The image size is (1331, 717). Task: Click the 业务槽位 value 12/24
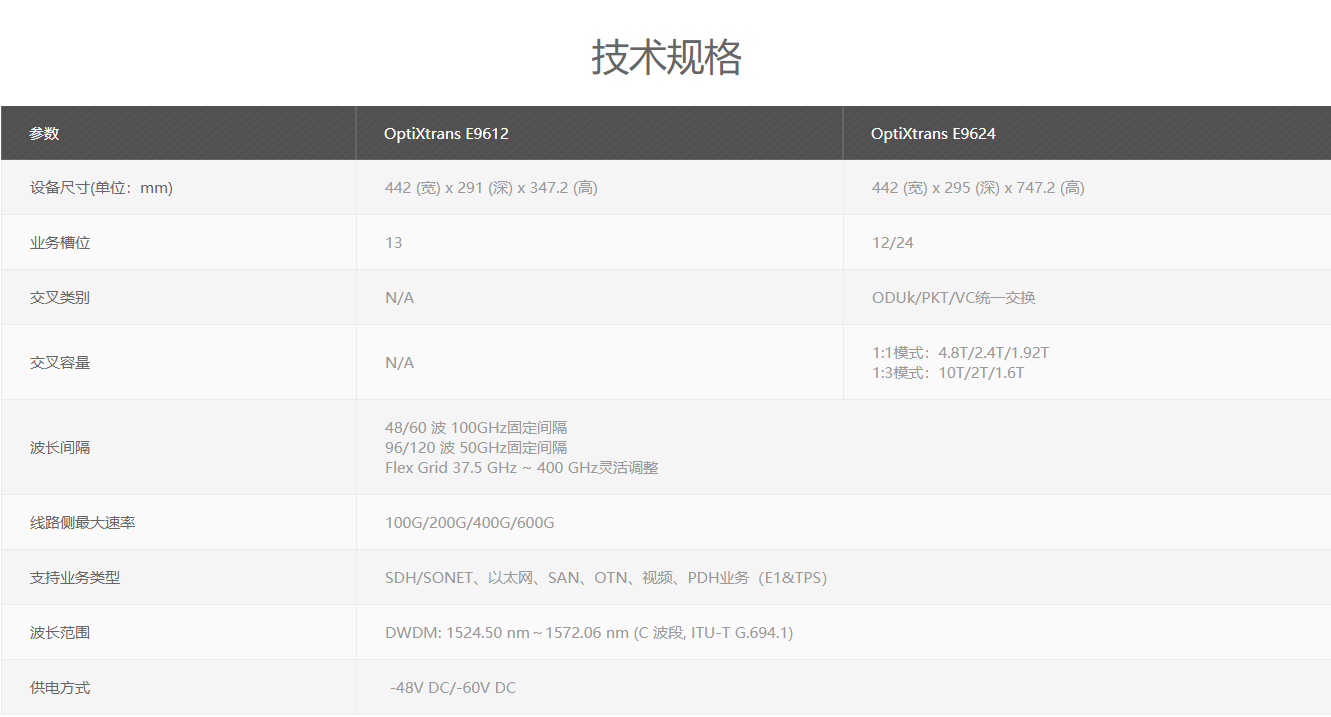(x=892, y=242)
